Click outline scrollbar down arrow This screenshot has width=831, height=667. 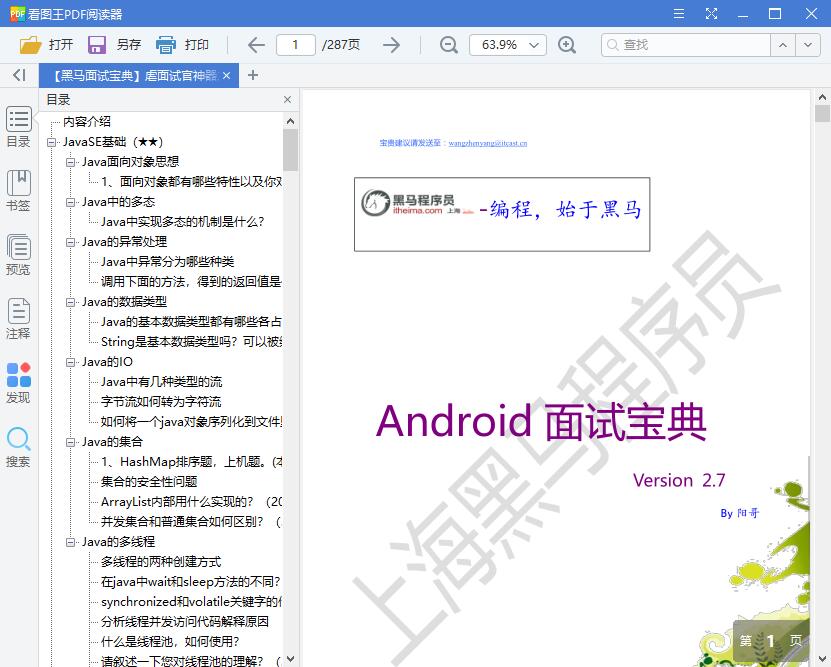[290, 659]
